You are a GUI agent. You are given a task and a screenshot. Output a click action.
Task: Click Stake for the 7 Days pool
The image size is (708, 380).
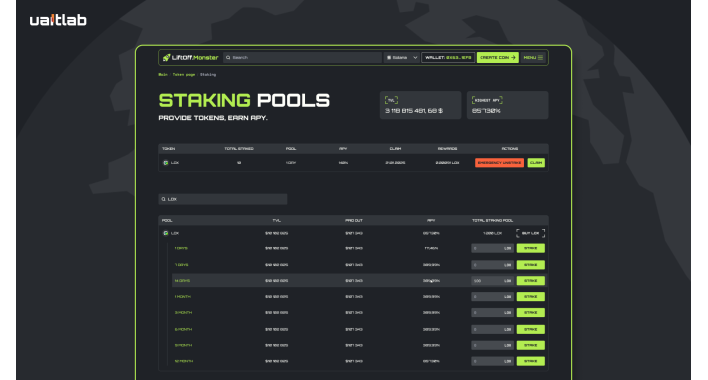click(531, 265)
